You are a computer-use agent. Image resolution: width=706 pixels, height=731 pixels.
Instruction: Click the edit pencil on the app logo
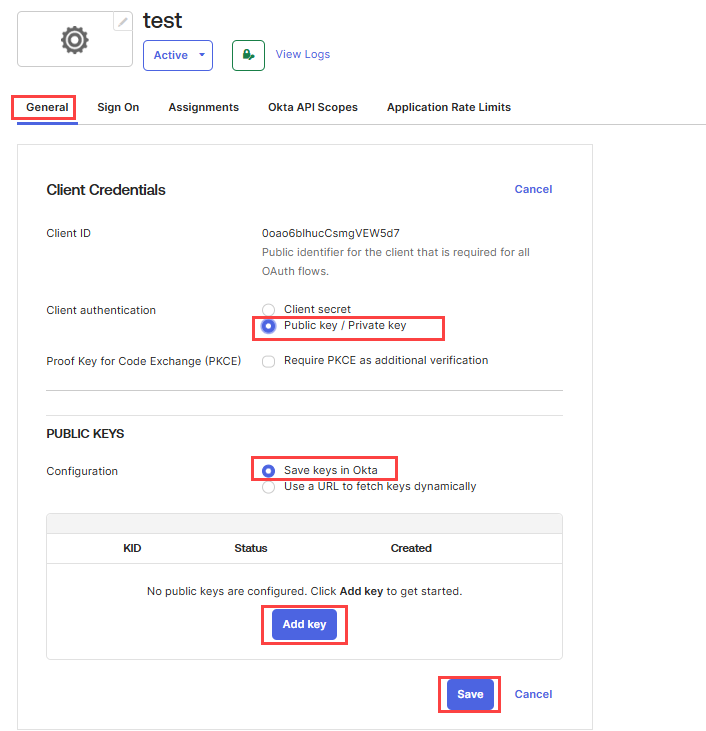(x=123, y=22)
